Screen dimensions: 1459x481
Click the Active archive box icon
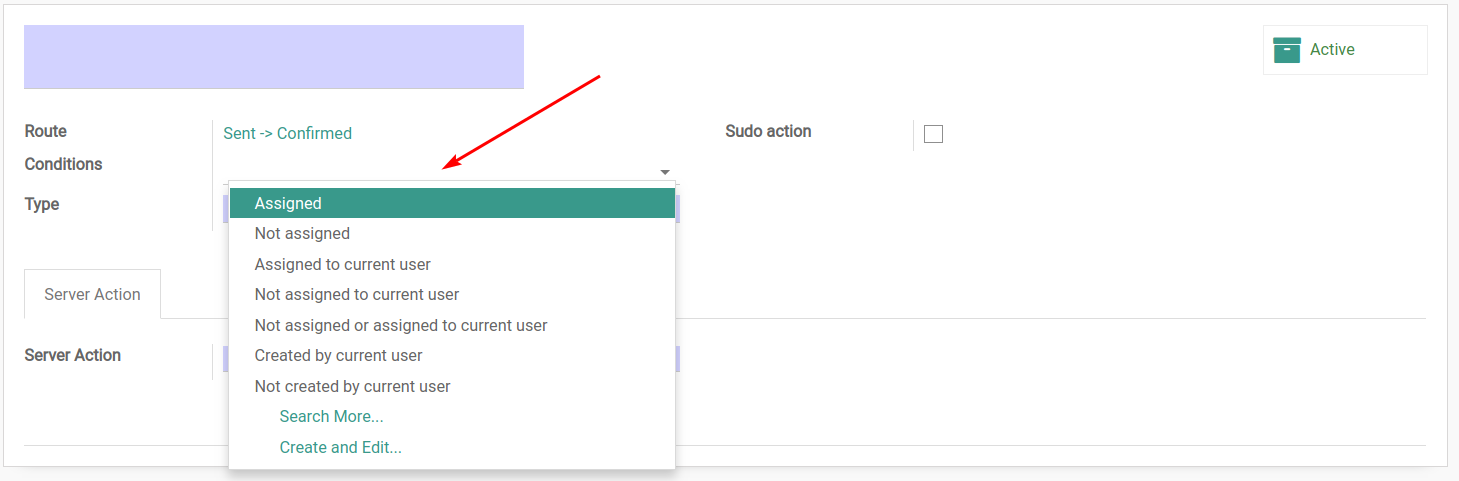click(x=1287, y=50)
